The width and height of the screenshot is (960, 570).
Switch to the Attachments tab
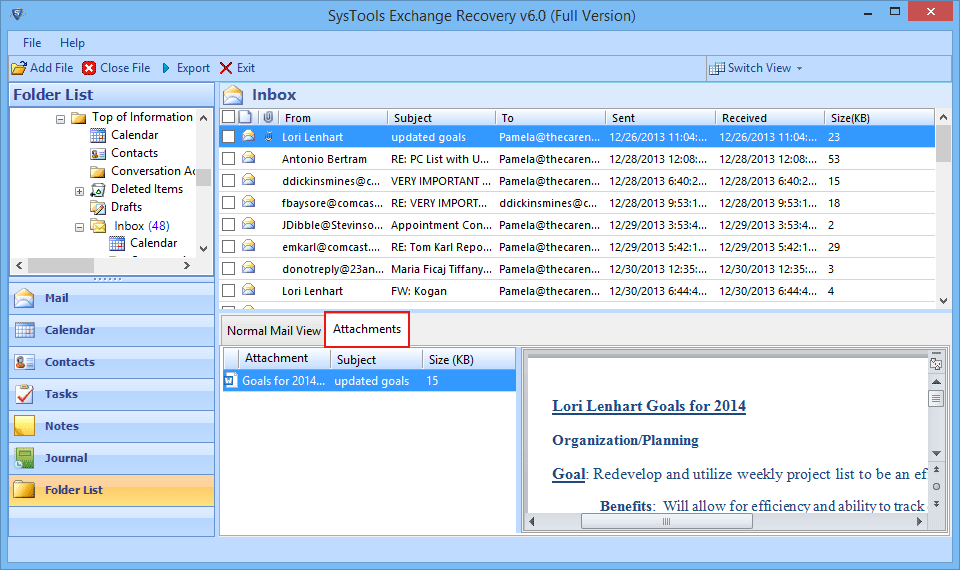pyautogui.click(x=367, y=329)
